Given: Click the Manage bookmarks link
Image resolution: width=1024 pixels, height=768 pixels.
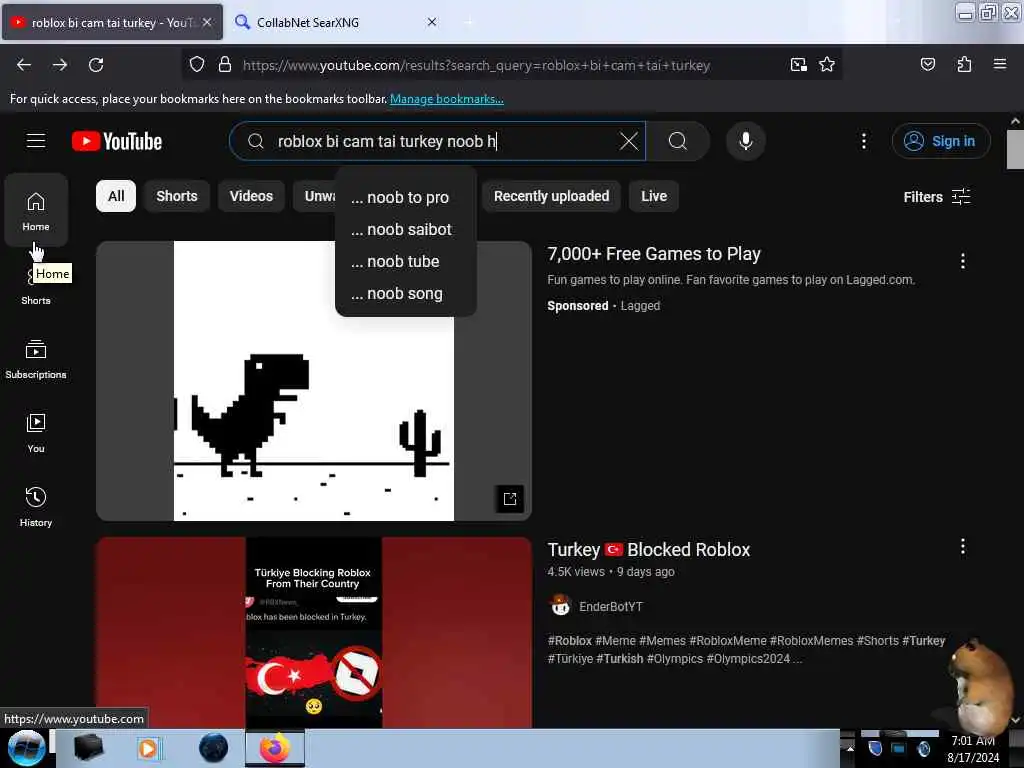Looking at the screenshot, I should point(447,99).
